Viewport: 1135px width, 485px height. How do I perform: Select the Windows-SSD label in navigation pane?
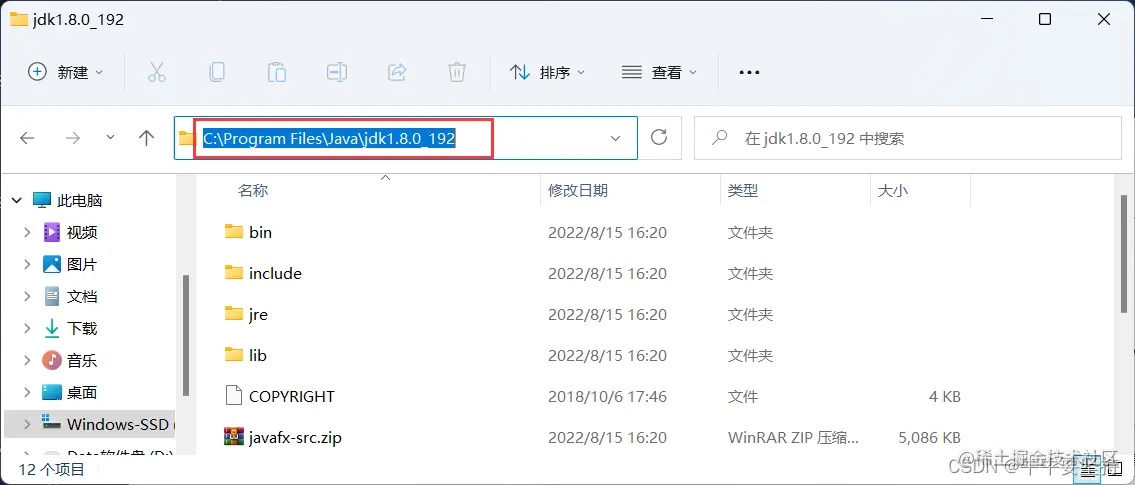[x=117, y=424]
